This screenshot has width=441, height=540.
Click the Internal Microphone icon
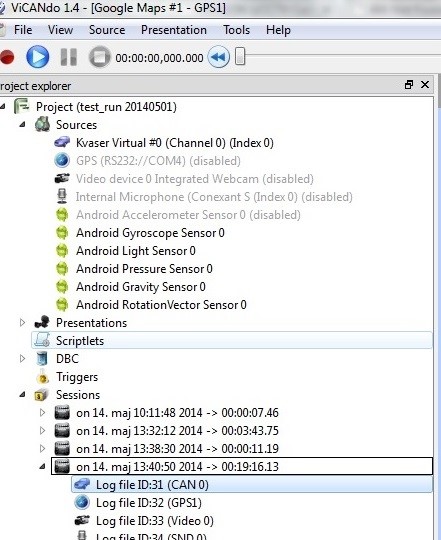point(62,196)
